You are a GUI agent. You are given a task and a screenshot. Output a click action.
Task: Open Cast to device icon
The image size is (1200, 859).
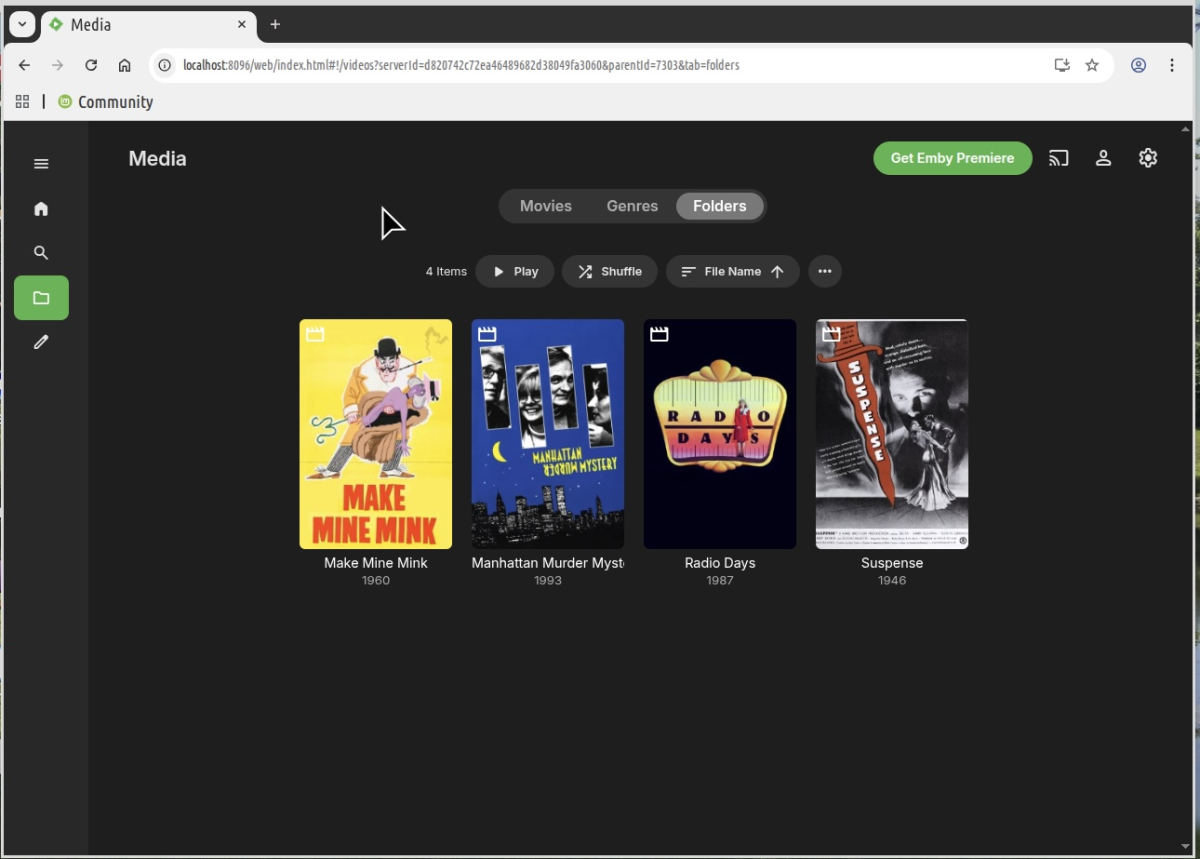pos(1059,158)
